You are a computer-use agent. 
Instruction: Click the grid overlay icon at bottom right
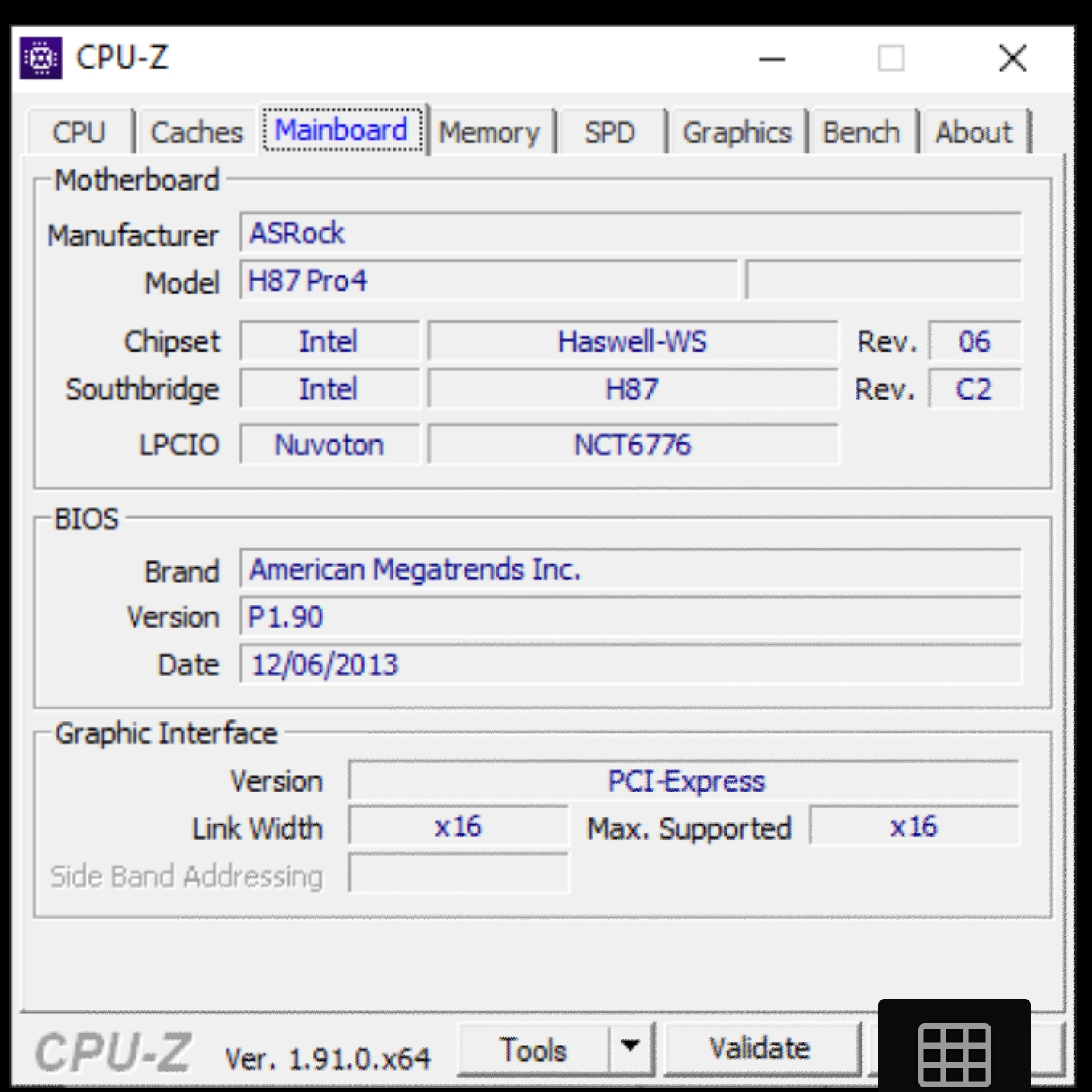tap(955, 1055)
